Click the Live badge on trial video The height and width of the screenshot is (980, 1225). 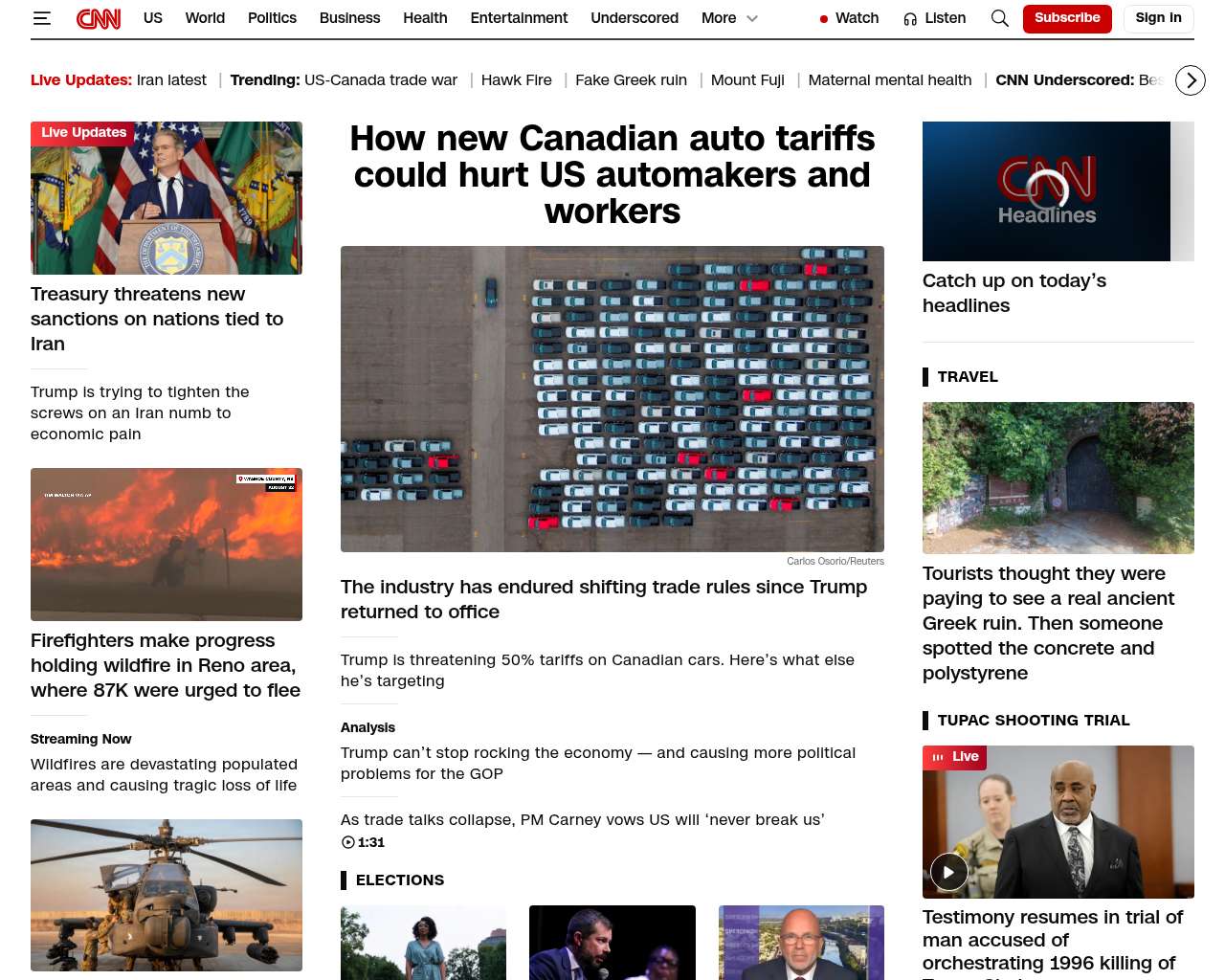956,757
